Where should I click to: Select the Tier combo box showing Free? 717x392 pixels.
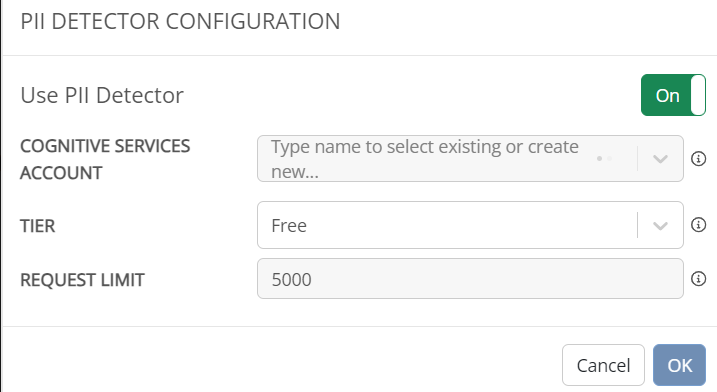pyautogui.click(x=470, y=225)
